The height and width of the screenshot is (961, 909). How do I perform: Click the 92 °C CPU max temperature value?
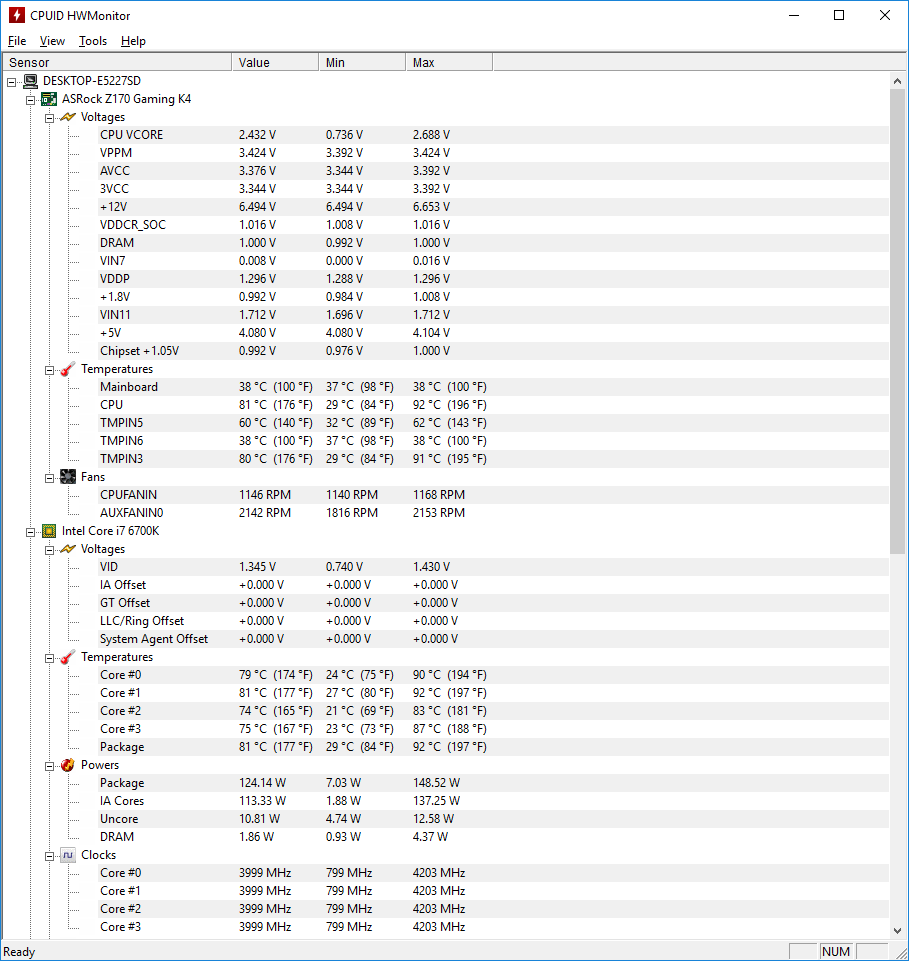point(449,405)
